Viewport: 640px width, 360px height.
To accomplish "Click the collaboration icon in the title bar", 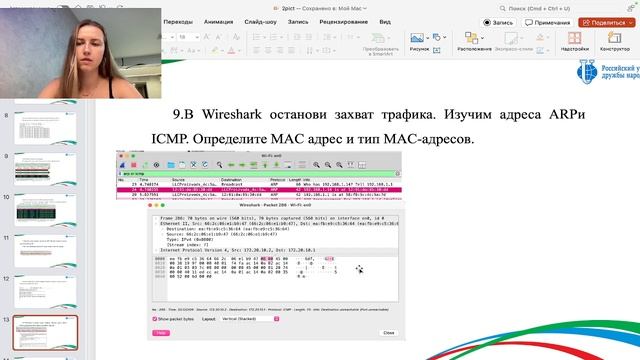I will click(x=631, y=8).
